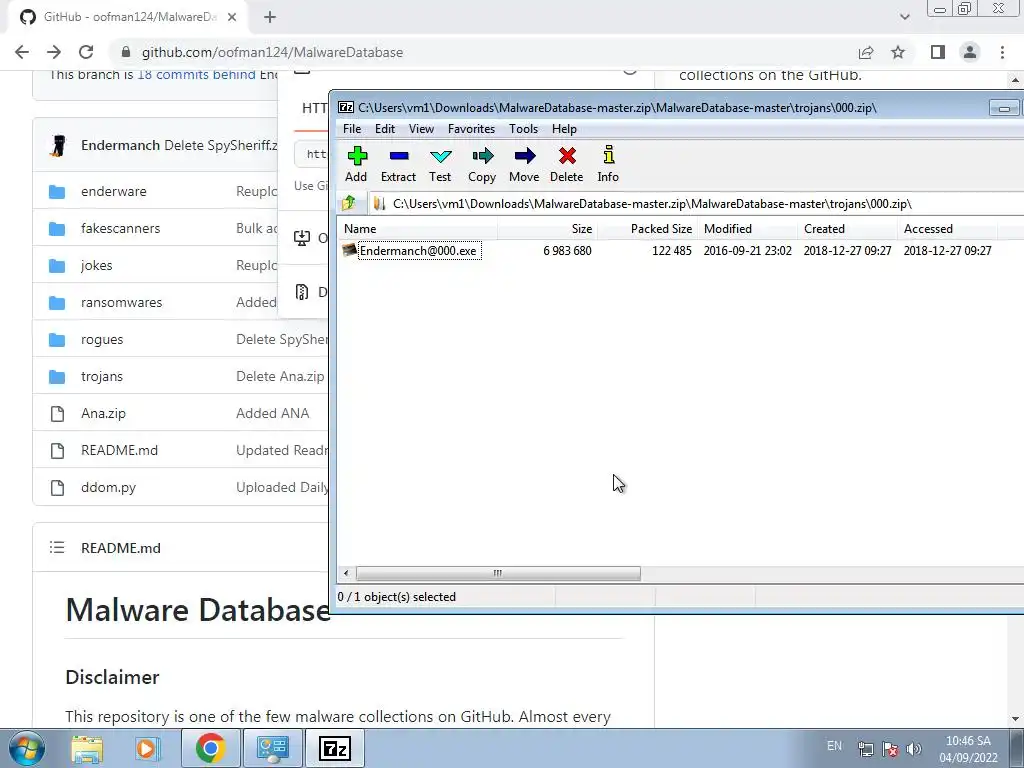Click the Move toolbar icon

524,164
